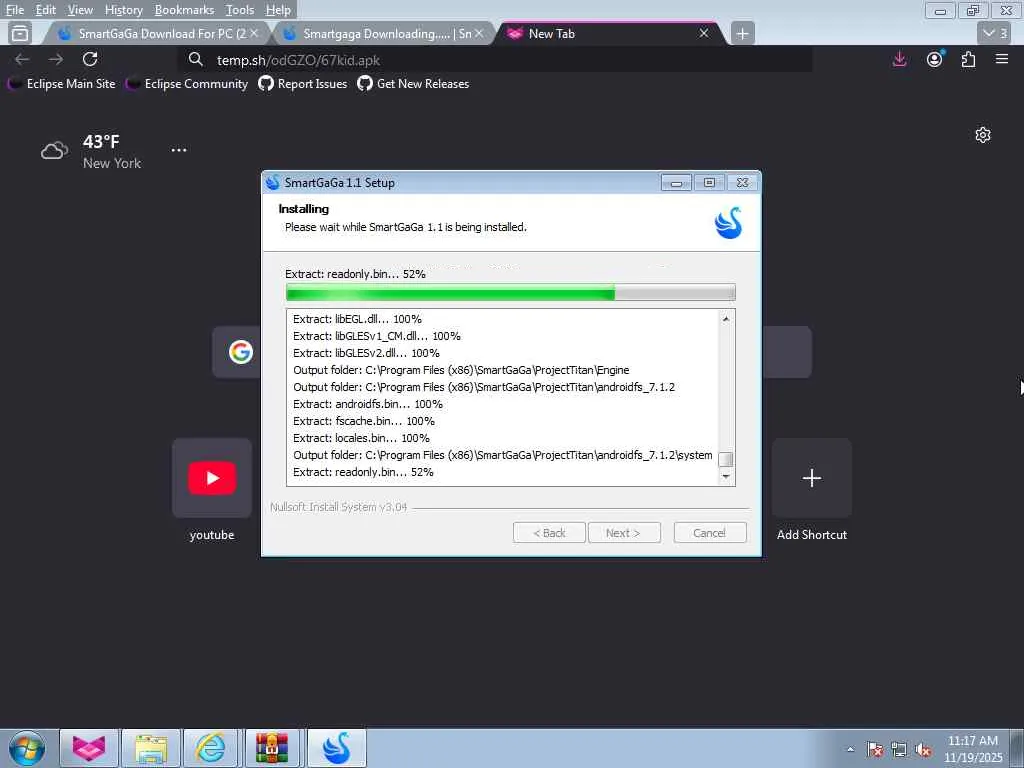The height and width of the screenshot is (768, 1024).
Task: Launch Internet Explorer from taskbar
Action: tap(211, 748)
